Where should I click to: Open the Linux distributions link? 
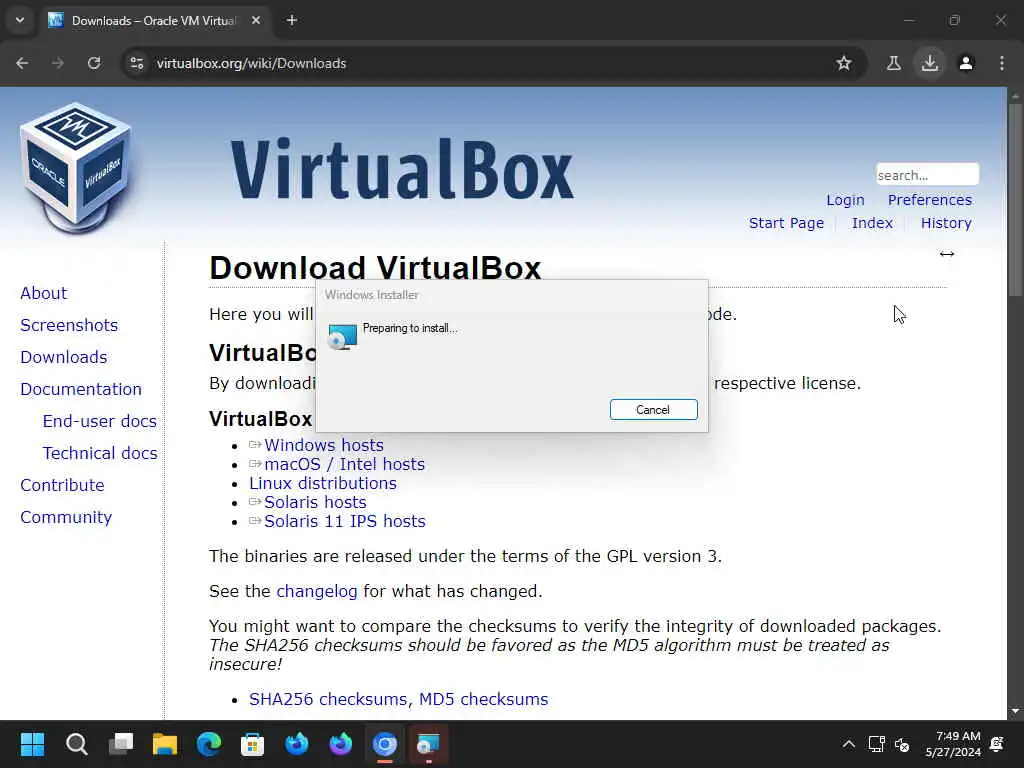[x=323, y=483]
